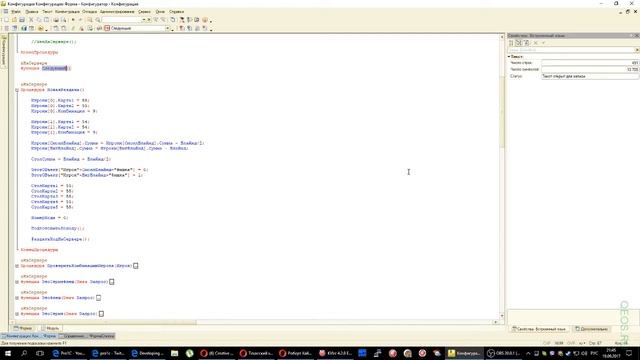This screenshot has width=640, height=360.
Task: Click the Redo toolbar icon
Action: coord(81,20)
